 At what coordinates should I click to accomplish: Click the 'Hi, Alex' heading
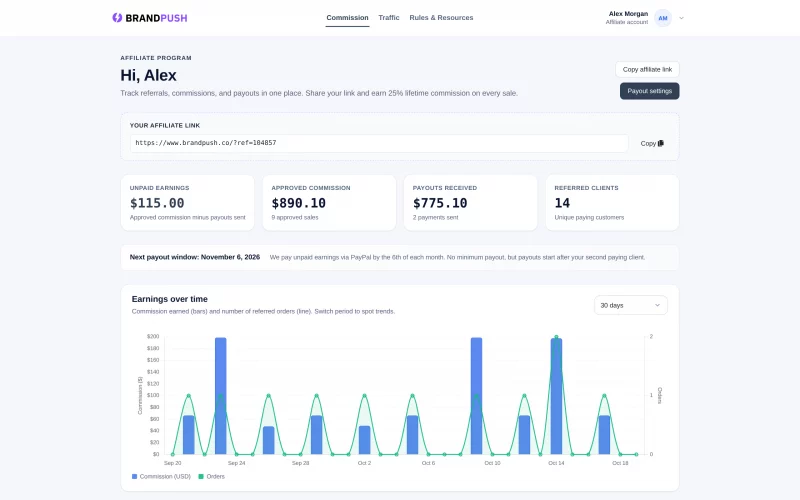148,76
